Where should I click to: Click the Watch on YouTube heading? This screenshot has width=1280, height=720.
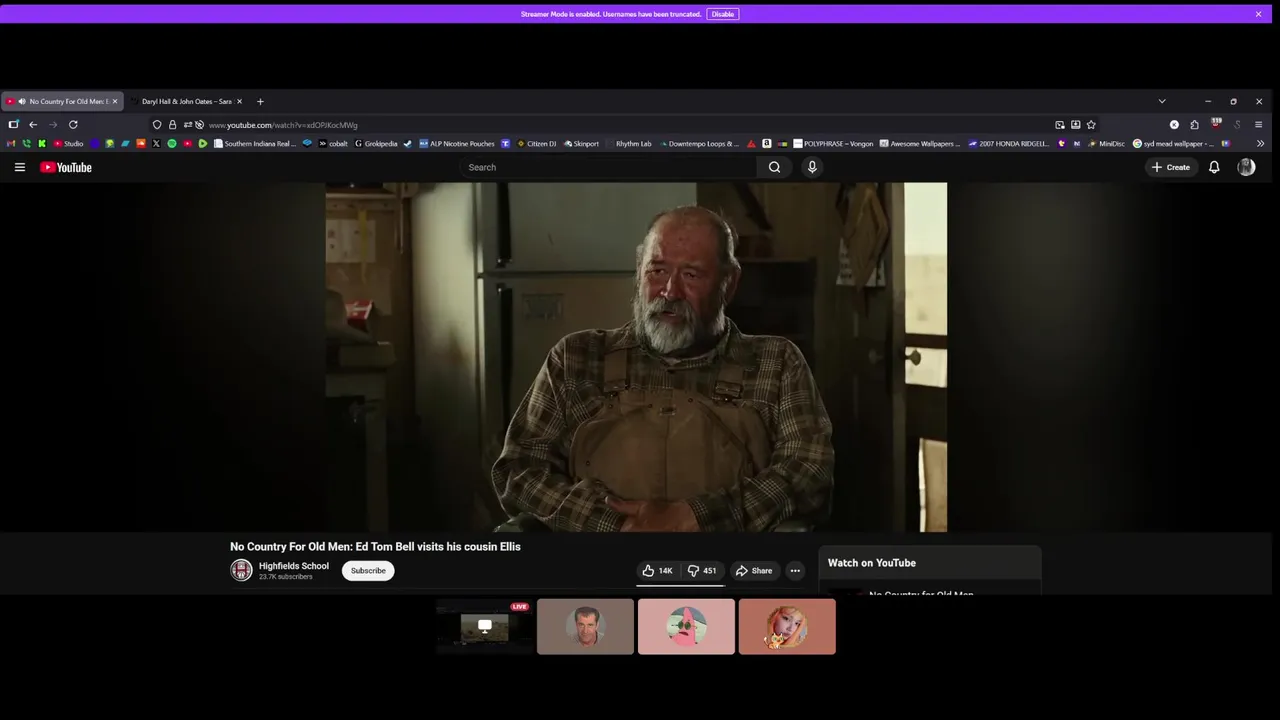(872, 563)
